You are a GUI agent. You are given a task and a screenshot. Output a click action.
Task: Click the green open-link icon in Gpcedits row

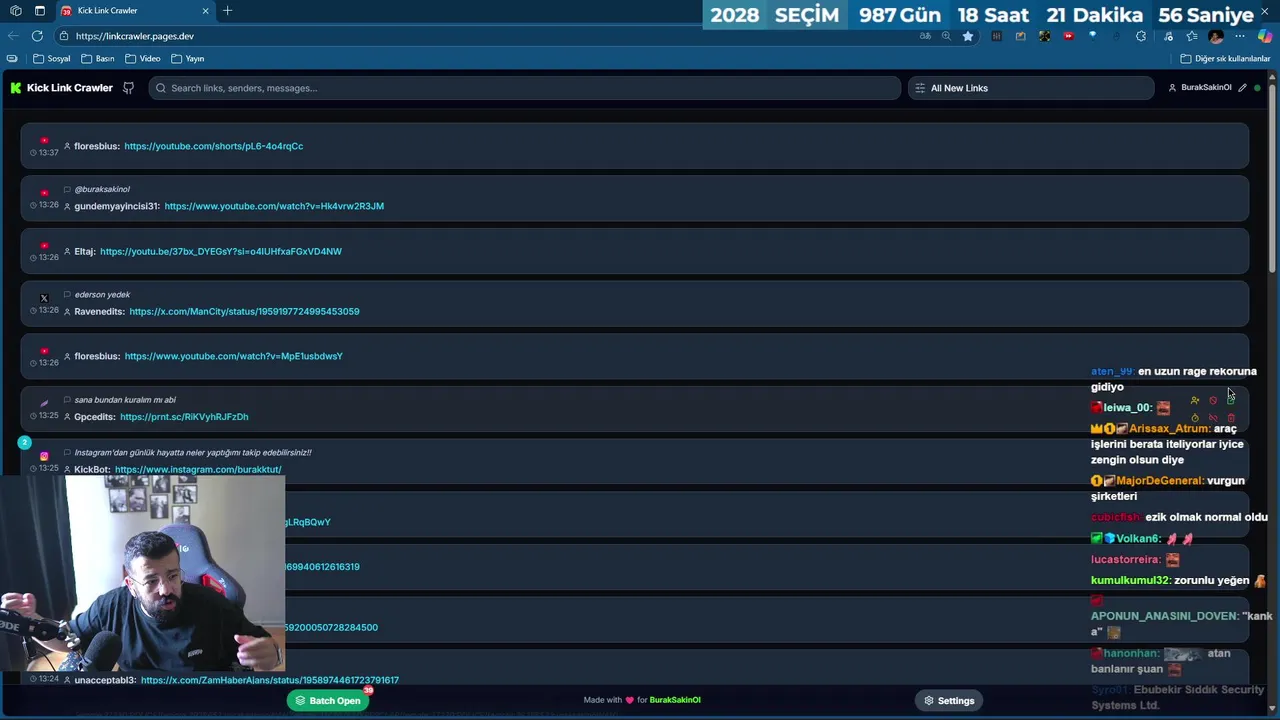coord(1231,400)
